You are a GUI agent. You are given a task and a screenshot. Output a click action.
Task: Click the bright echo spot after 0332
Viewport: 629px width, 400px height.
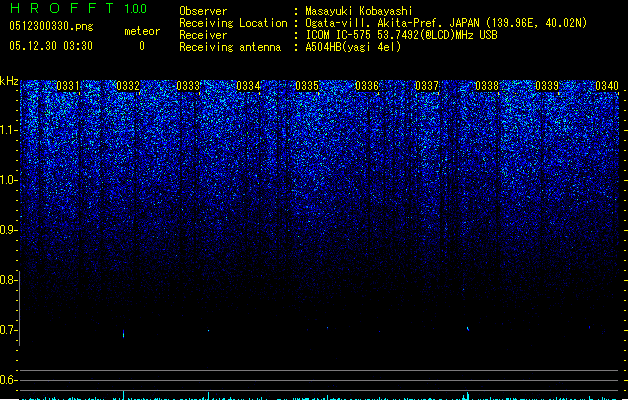pyautogui.click(x=124, y=334)
